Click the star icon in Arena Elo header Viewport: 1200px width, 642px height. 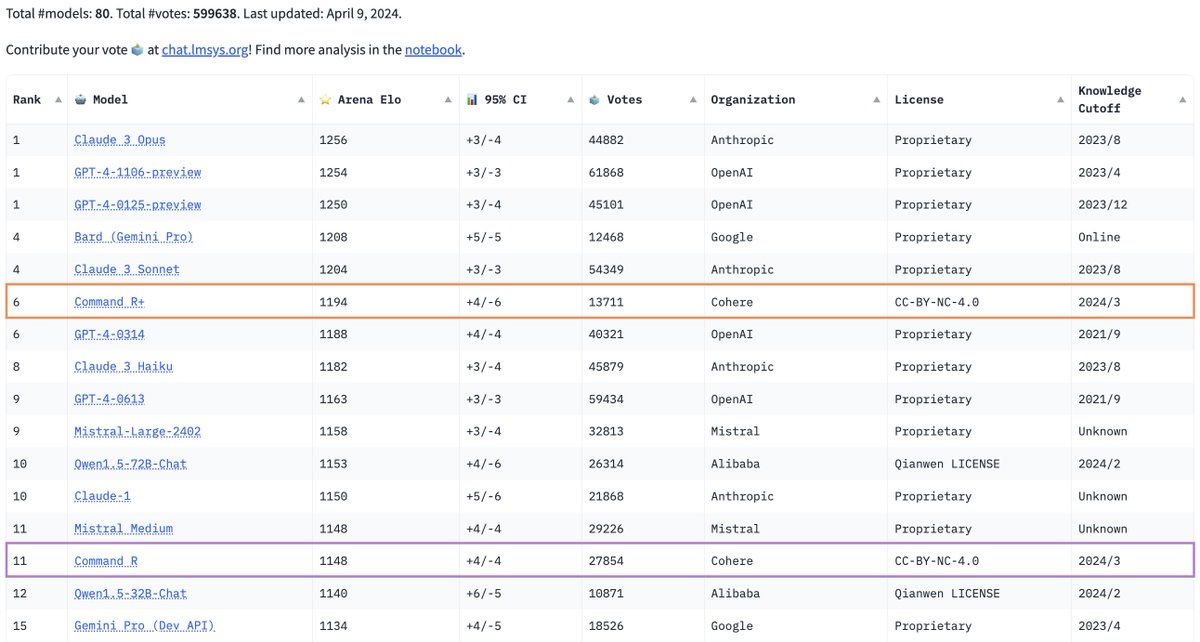tap(325, 99)
